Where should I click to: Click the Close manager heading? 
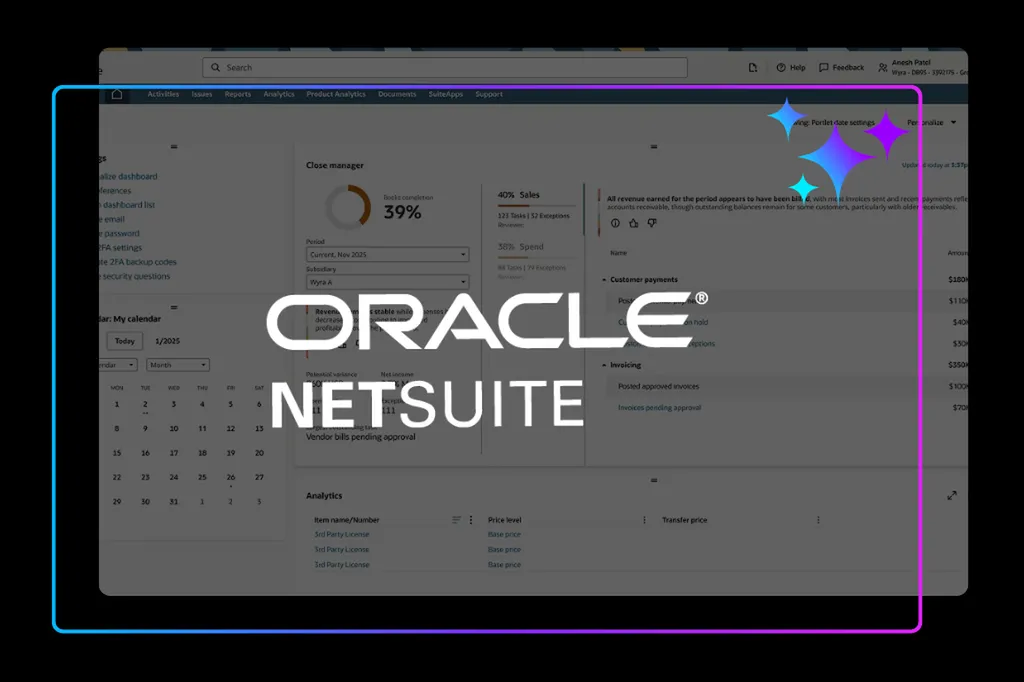tap(335, 165)
